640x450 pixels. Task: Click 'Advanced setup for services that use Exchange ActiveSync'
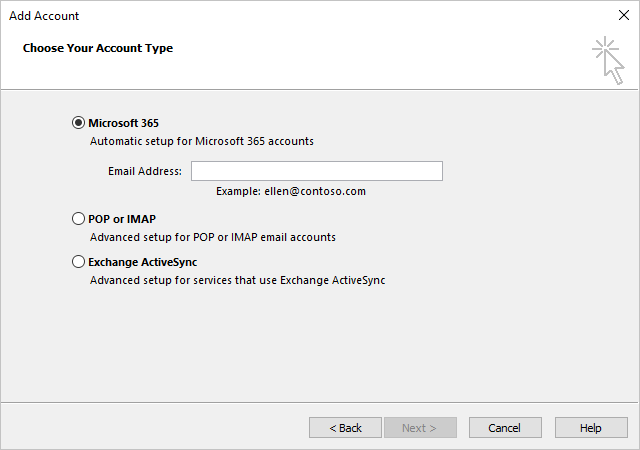(x=238, y=280)
